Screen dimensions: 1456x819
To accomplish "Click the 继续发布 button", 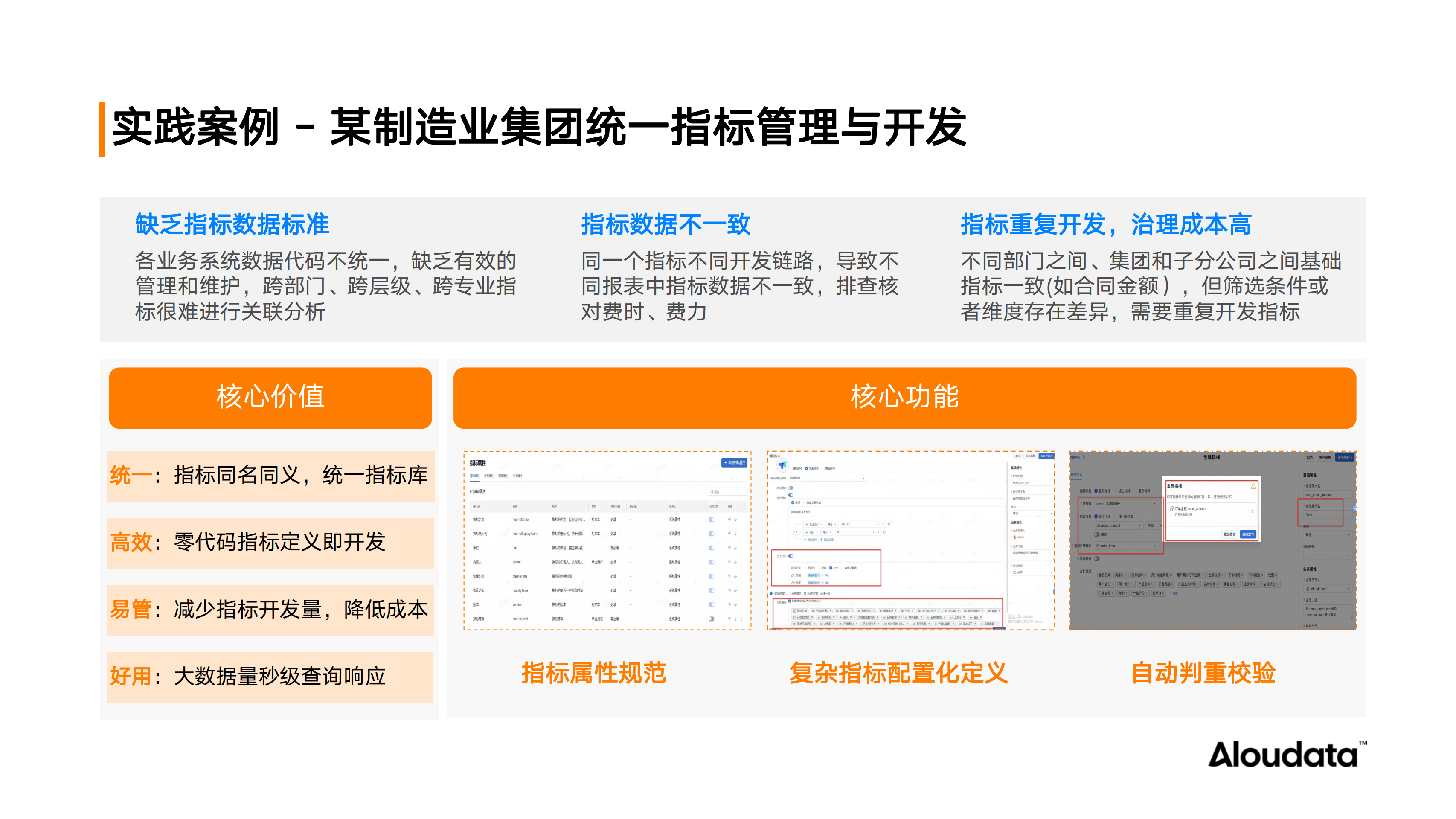I will coord(1248,534).
